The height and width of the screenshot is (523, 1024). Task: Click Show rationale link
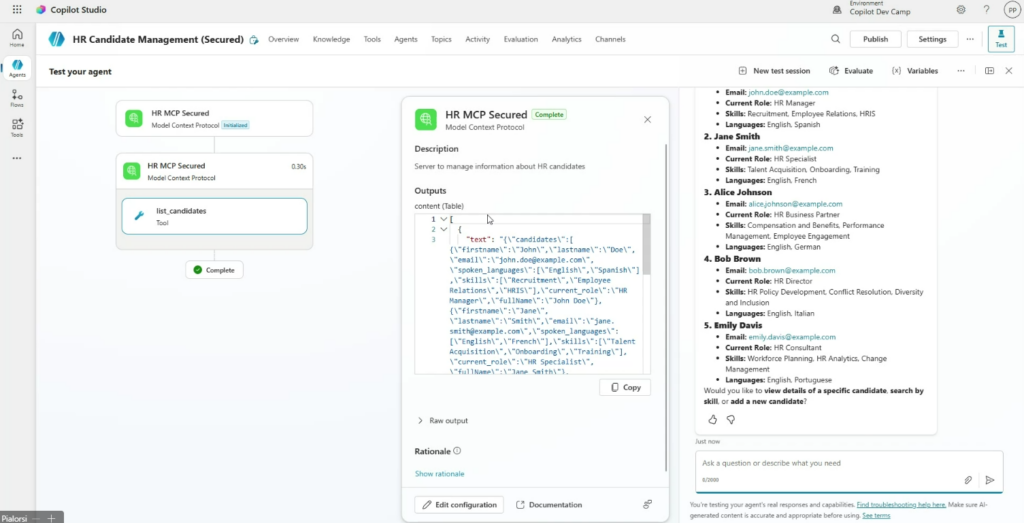pos(439,473)
